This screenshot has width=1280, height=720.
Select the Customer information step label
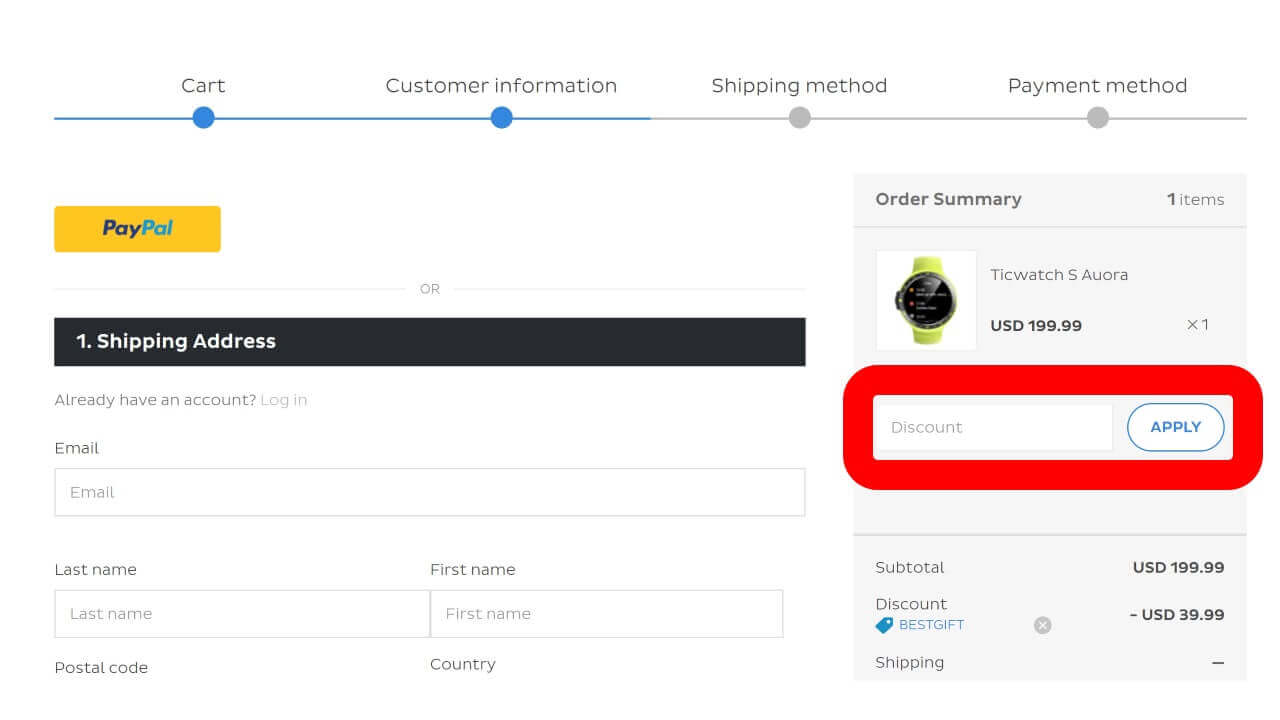[501, 86]
